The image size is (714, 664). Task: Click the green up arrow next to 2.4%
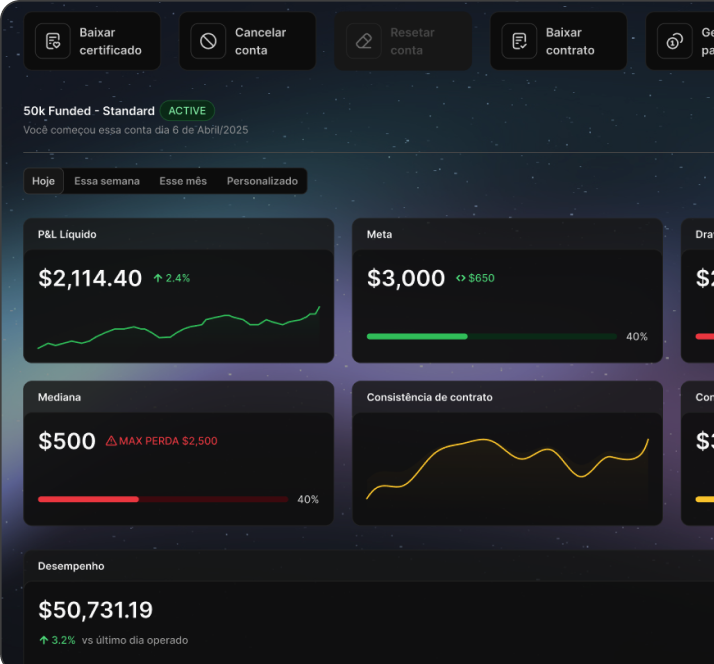tap(158, 278)
